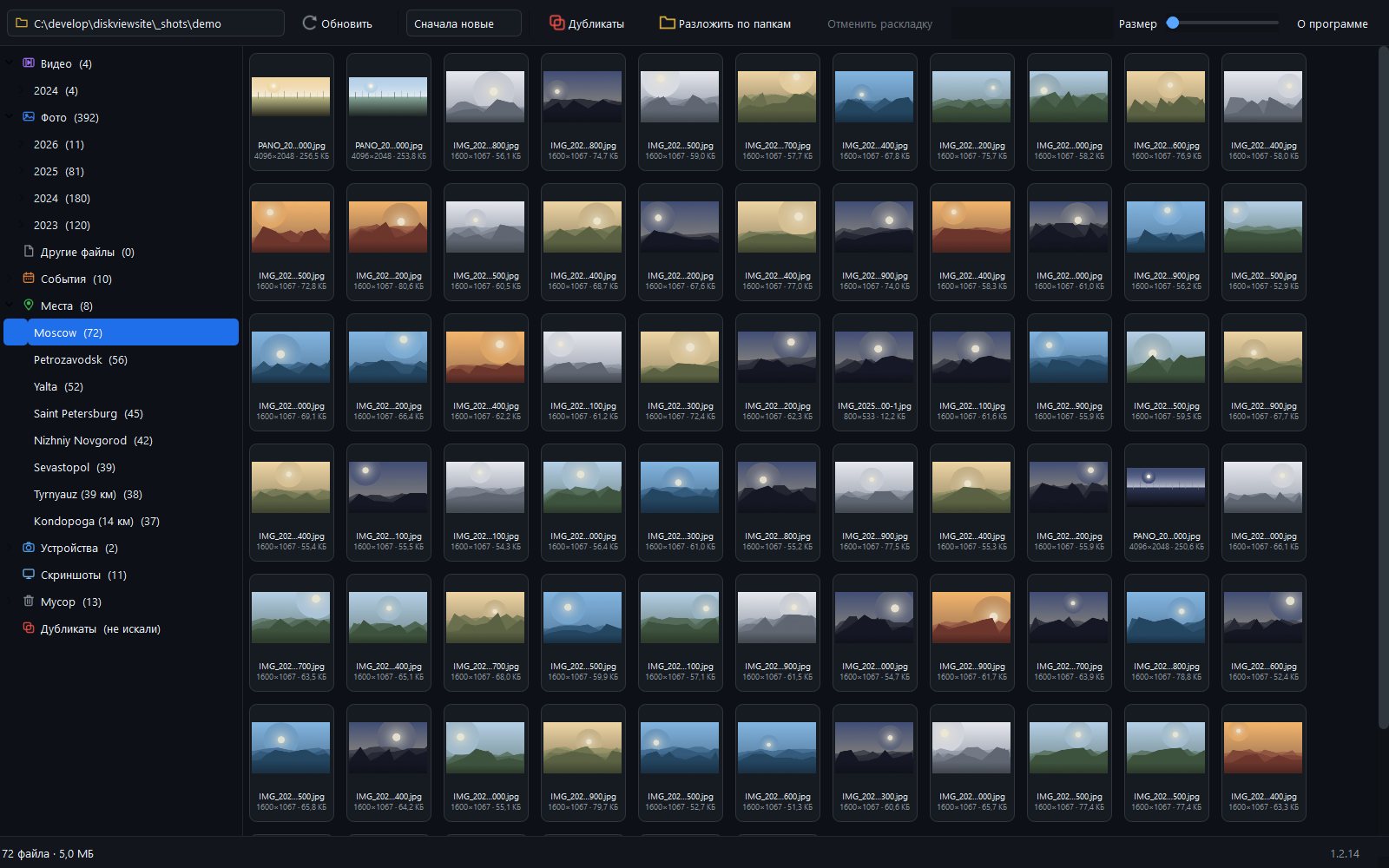Click the yellow folder icon beside Разложить по папкам
The width and height of the screenshot is (1389, 868).
coord(667,23)
